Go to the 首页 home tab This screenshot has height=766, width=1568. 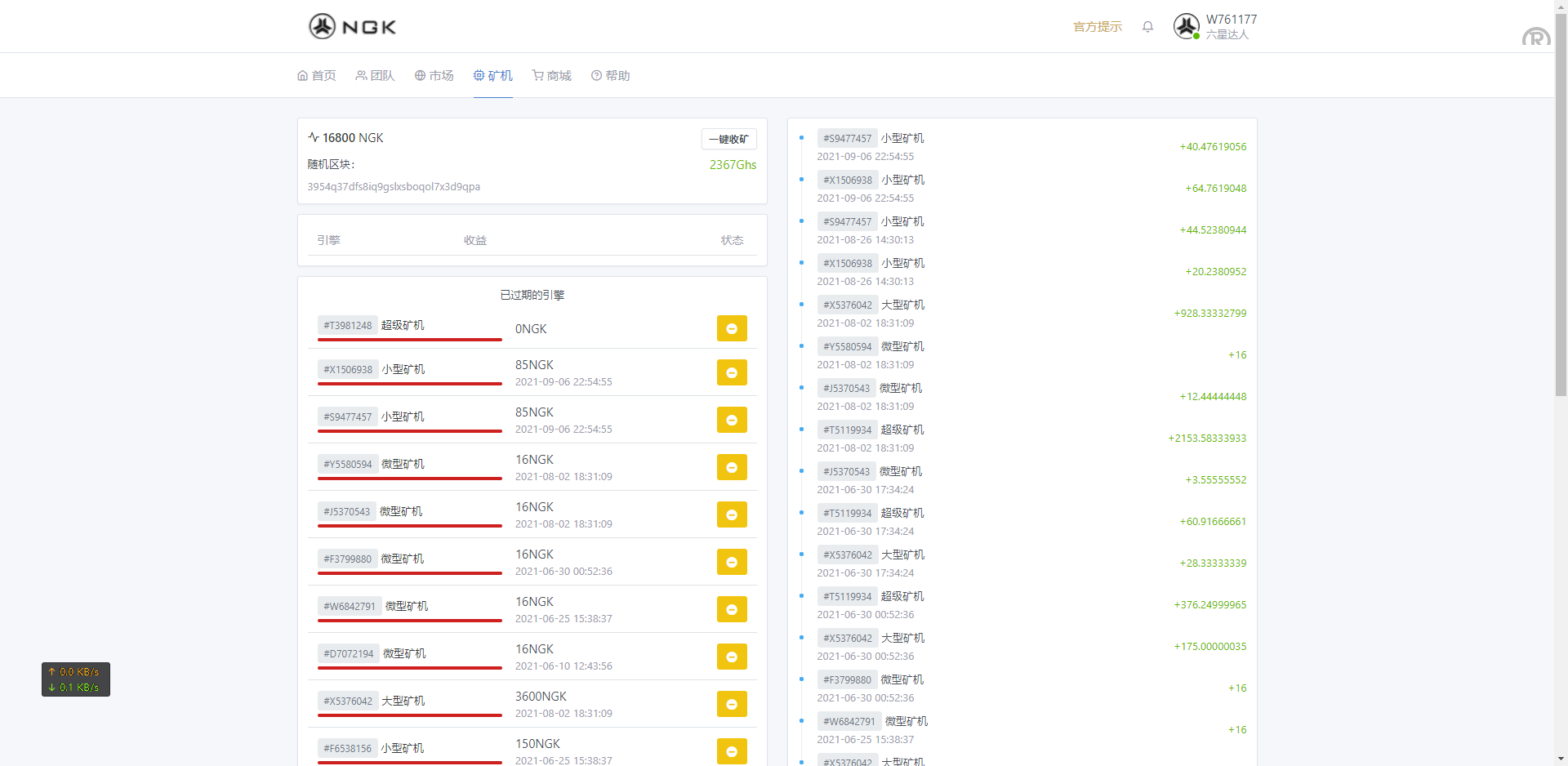pos(317,76)
